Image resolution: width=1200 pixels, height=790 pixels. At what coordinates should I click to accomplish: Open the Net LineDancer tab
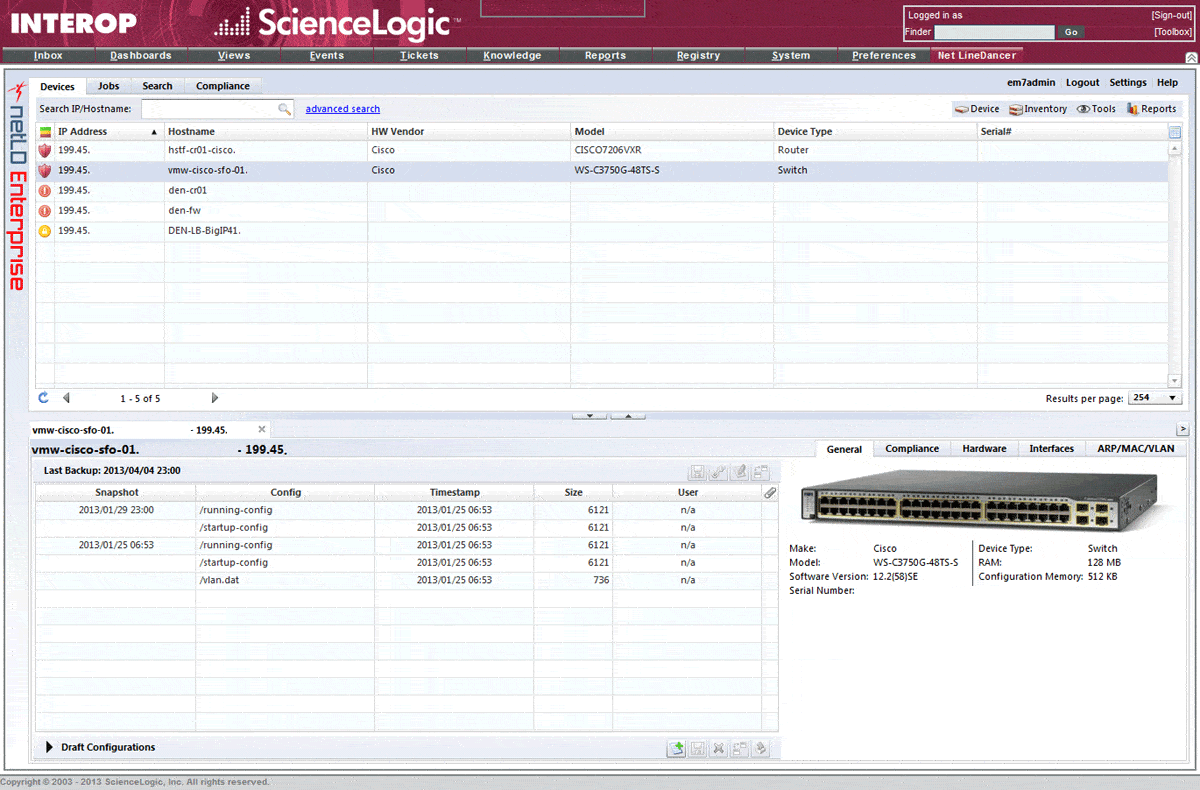(976, 56)
